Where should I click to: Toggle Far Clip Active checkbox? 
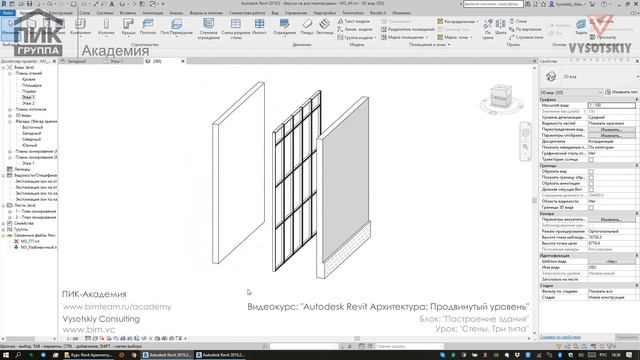[x=591, y=189]
